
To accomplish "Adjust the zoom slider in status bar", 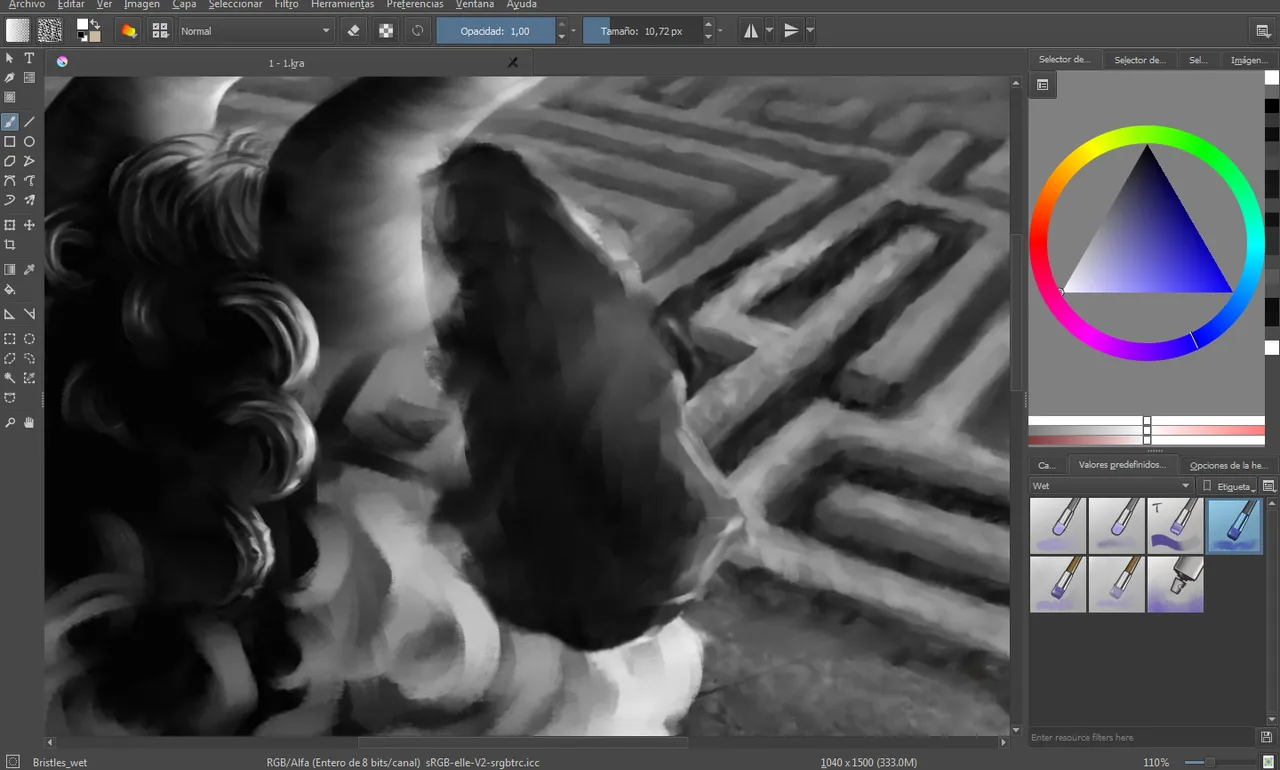I will pos(1210,762).
